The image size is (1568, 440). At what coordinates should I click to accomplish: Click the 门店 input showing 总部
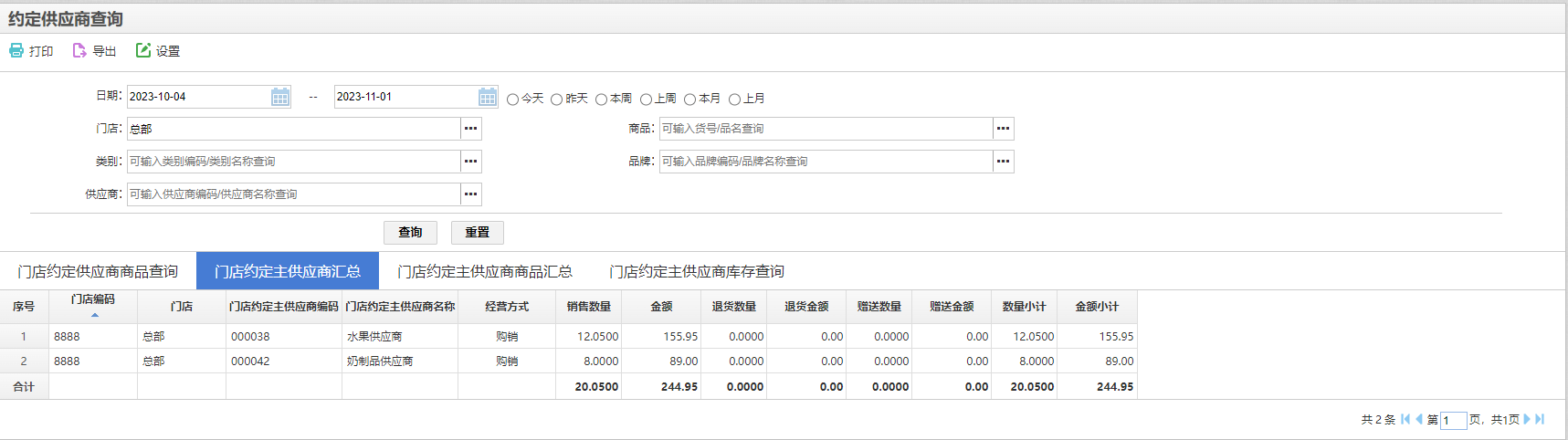(x=293, y=129)
